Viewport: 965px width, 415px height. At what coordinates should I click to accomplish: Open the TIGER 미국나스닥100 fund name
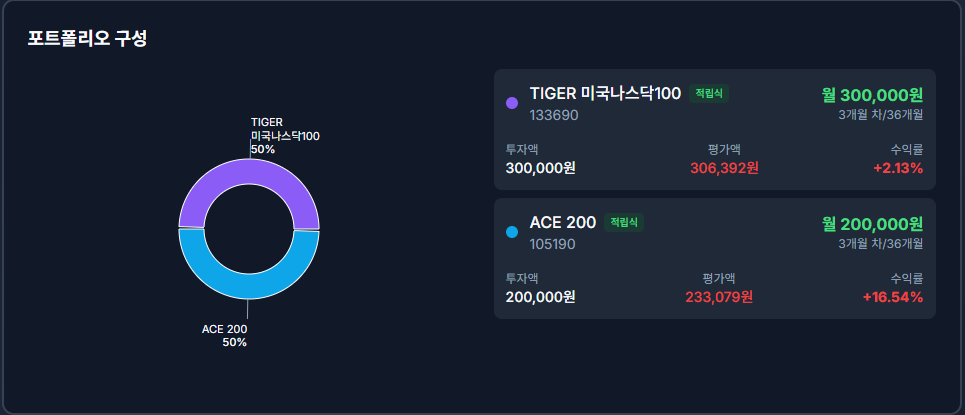(605, 93)
